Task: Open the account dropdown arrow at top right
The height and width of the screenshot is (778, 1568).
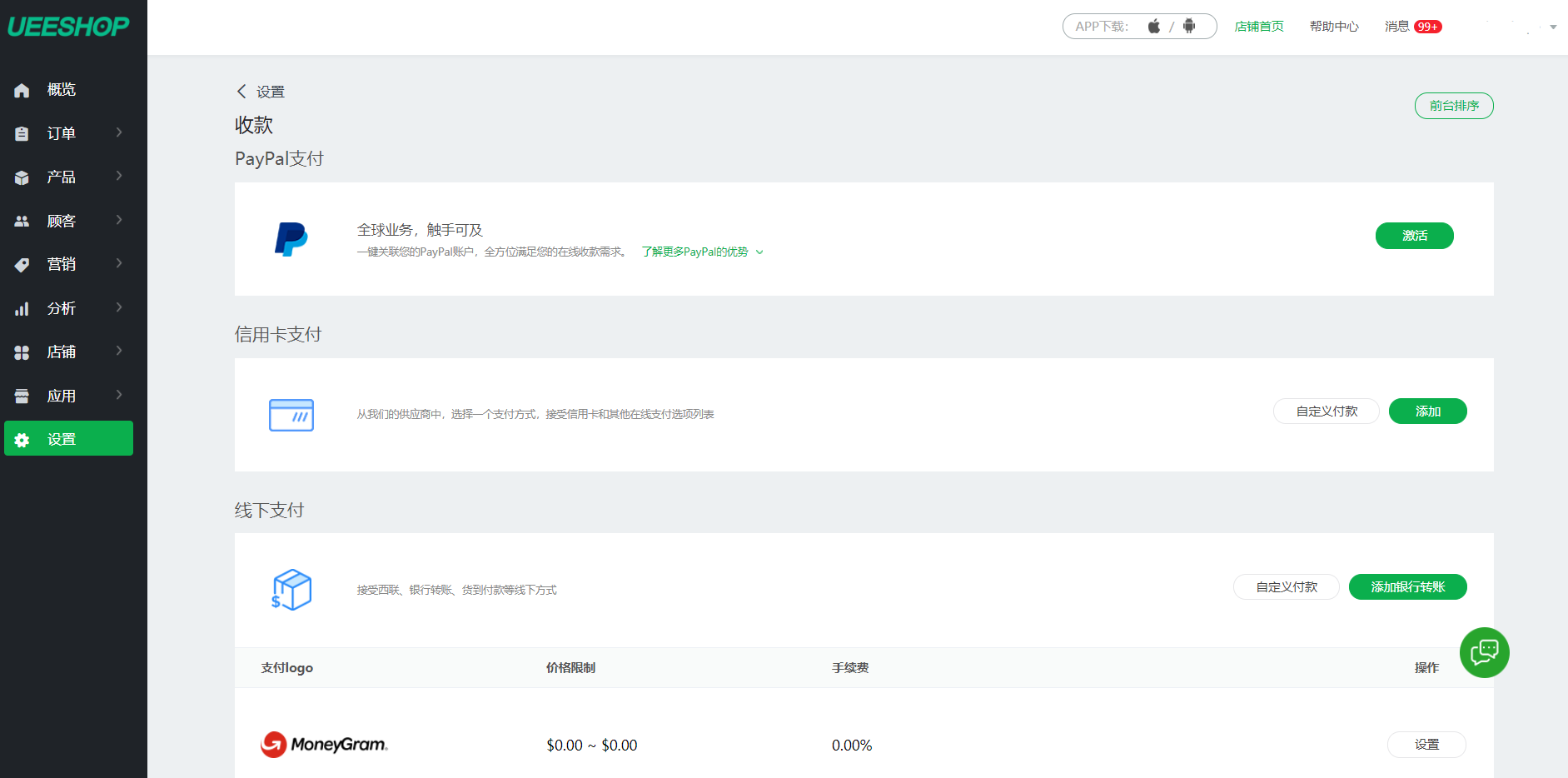Action: 1553,27
